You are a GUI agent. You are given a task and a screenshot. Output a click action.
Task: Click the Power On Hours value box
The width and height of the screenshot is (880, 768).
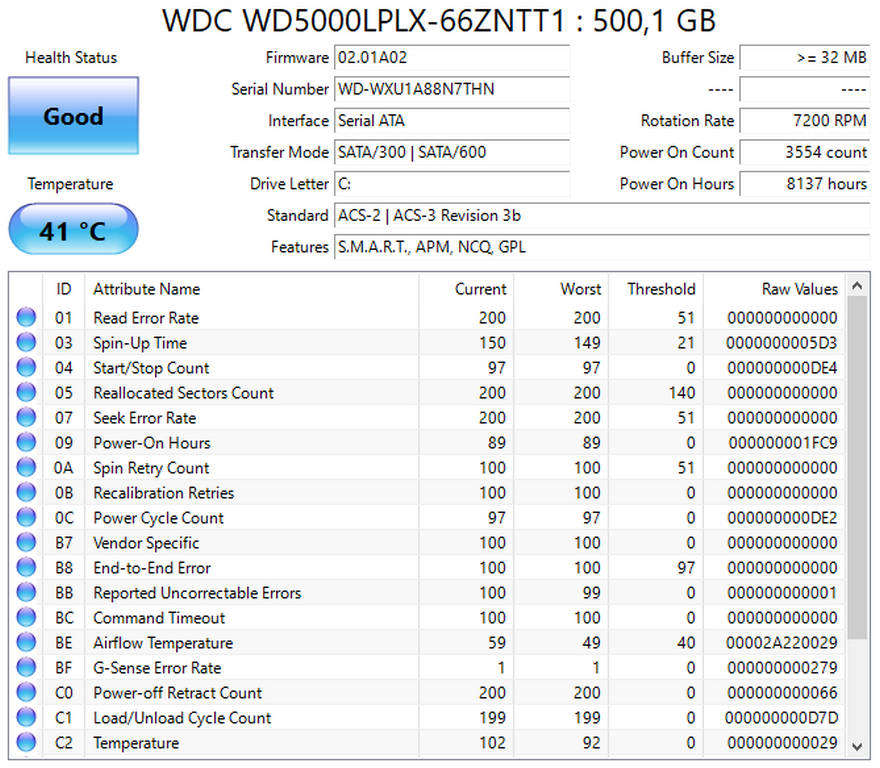804,184
